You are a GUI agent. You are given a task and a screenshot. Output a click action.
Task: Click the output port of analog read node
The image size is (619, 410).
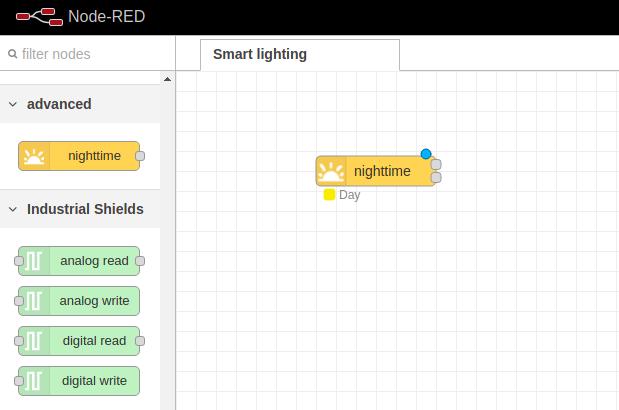click(140, 261)
